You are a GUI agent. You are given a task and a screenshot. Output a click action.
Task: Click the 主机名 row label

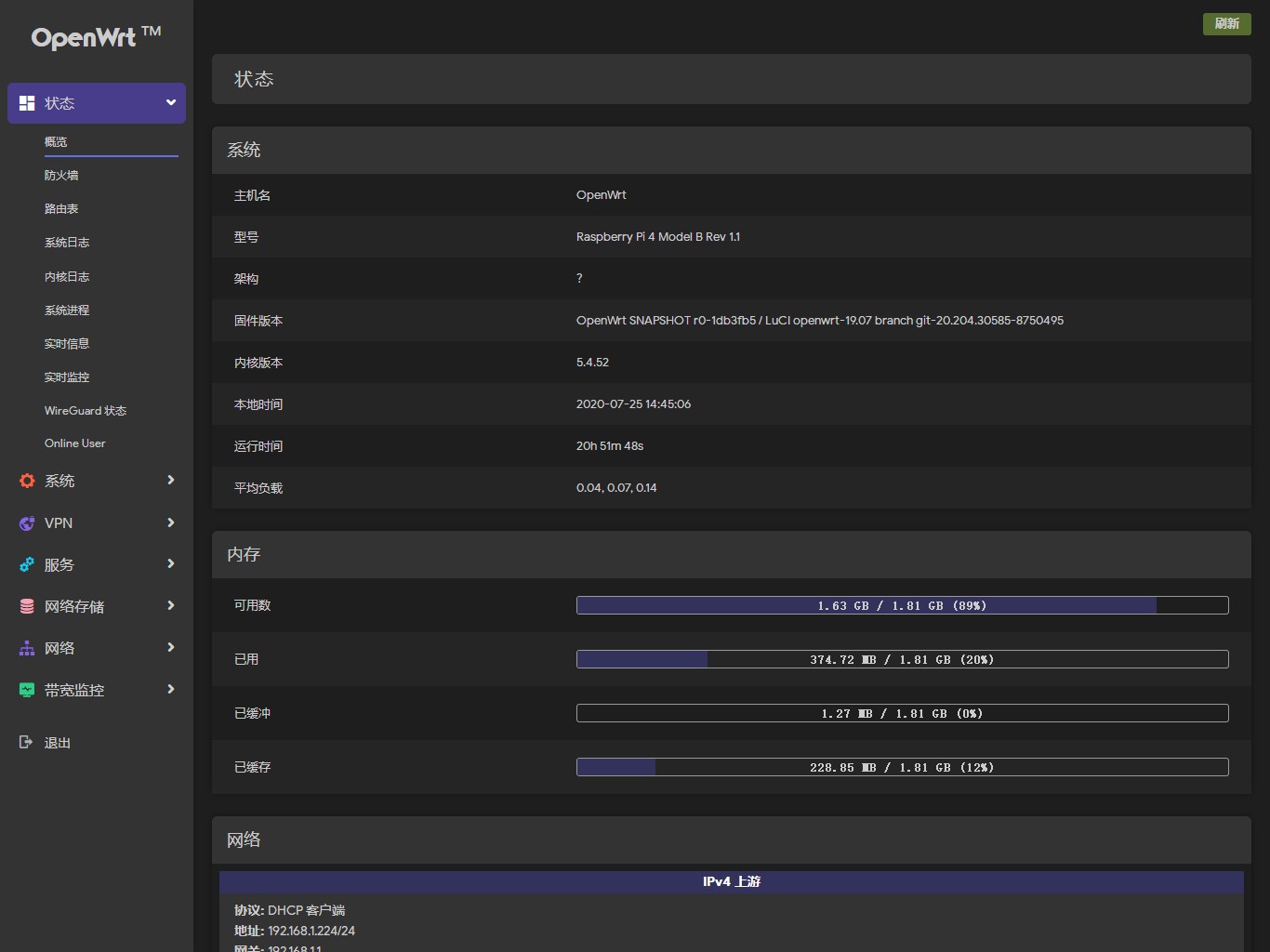coord(252,195)
